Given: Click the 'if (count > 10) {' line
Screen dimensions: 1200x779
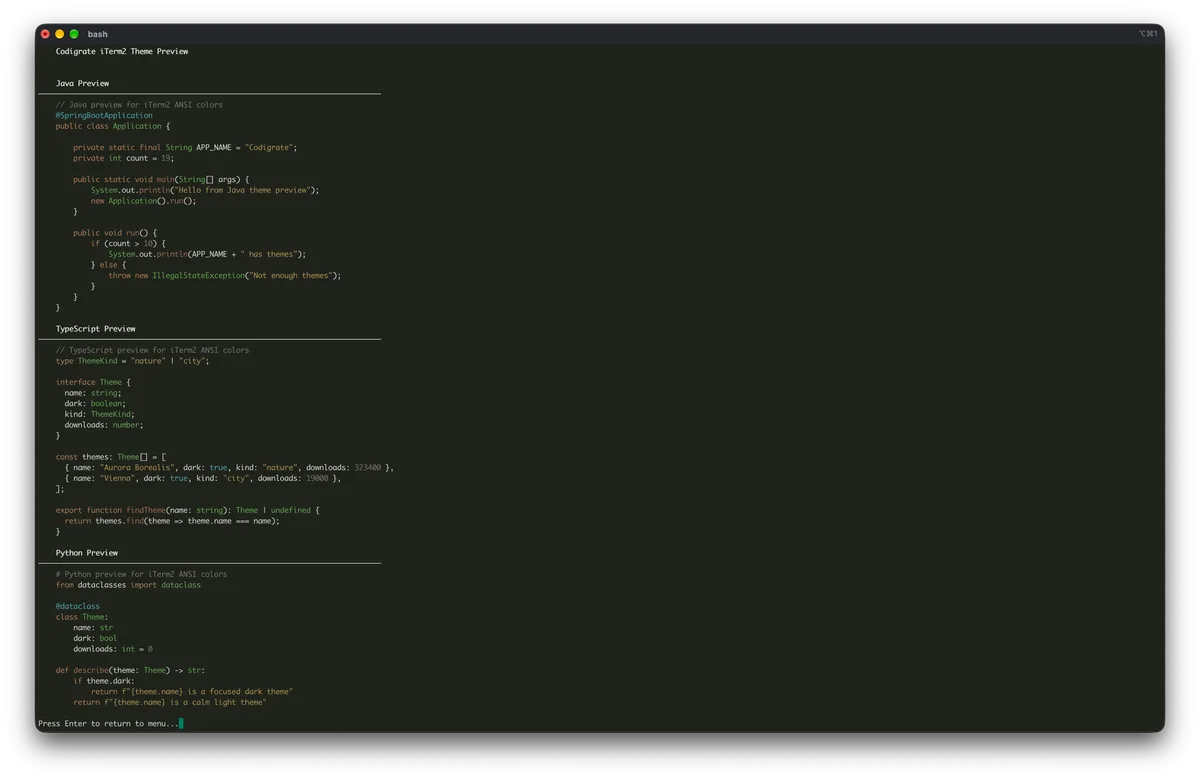Looking at the screenshot, I should (128, 243).
